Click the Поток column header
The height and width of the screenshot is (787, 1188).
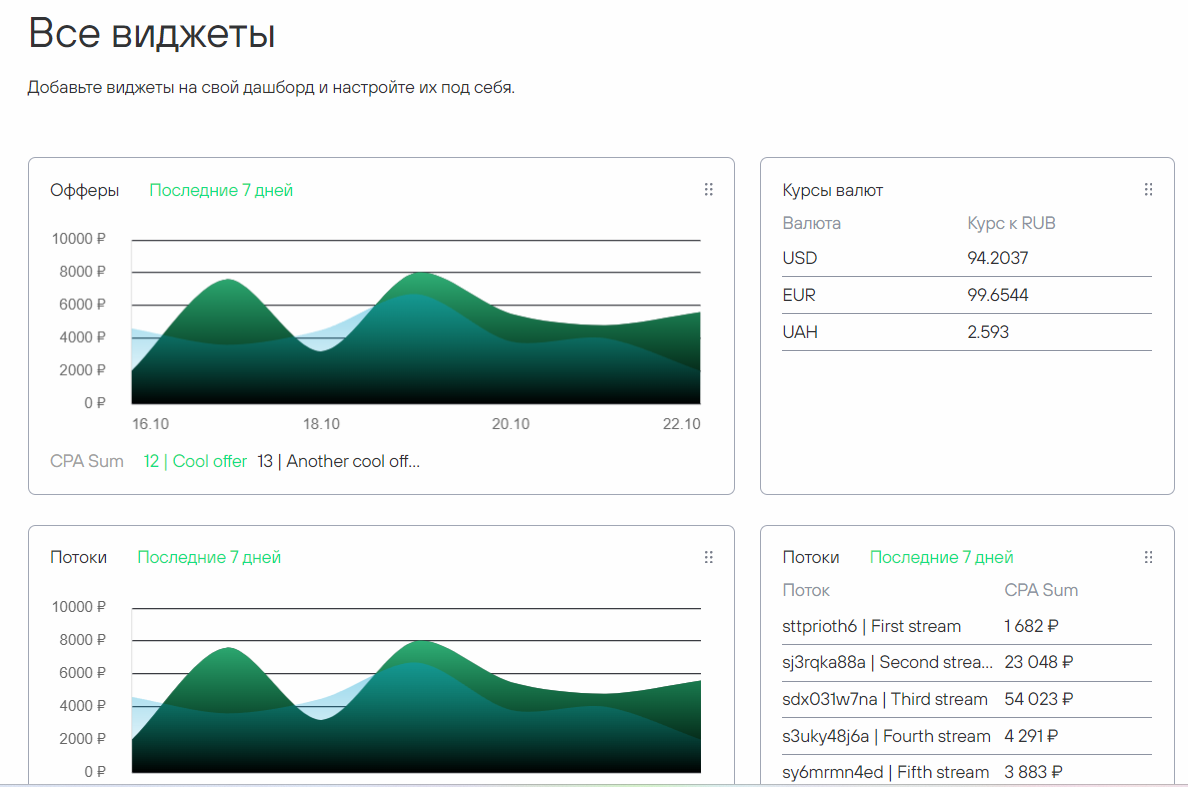tap(805, 590)
